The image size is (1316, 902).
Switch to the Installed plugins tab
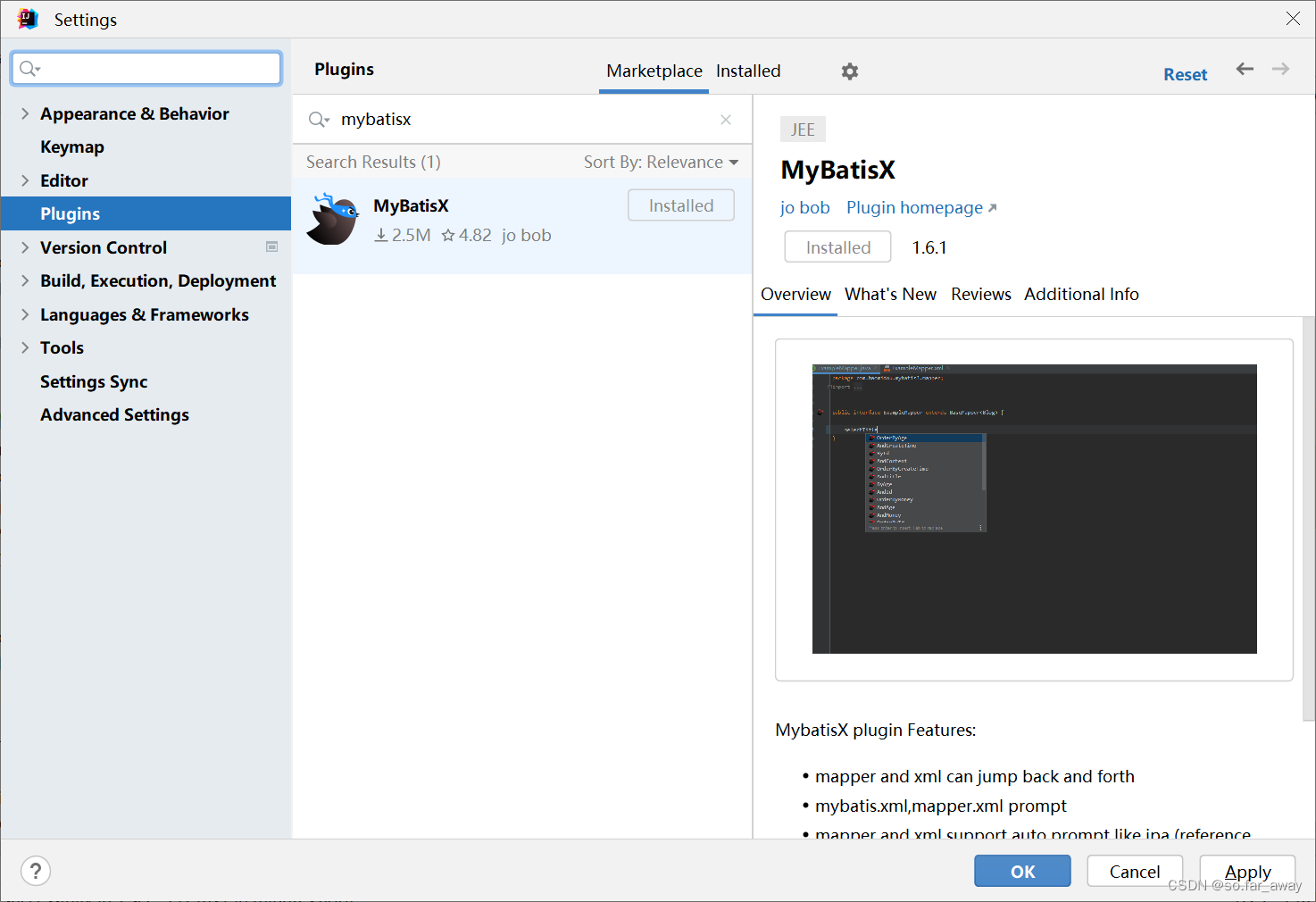coord(748,71)
